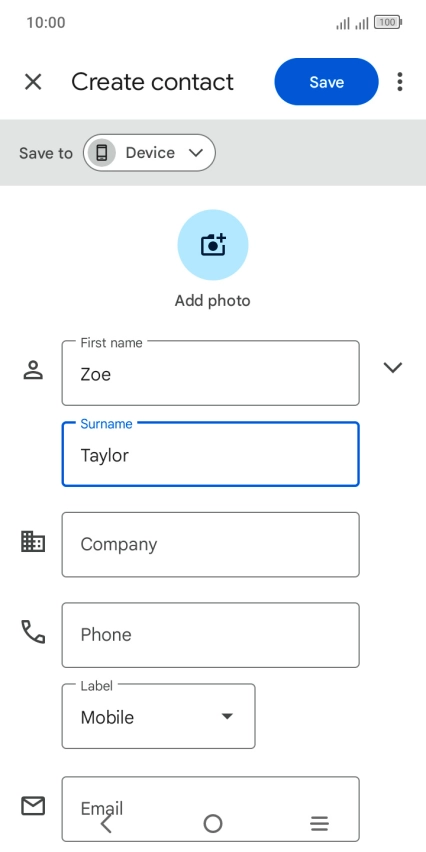Image resolution: width=426 pixels, height=852 pixels.
Task: Tap into the Company field
Action: [x=211, y=544]
